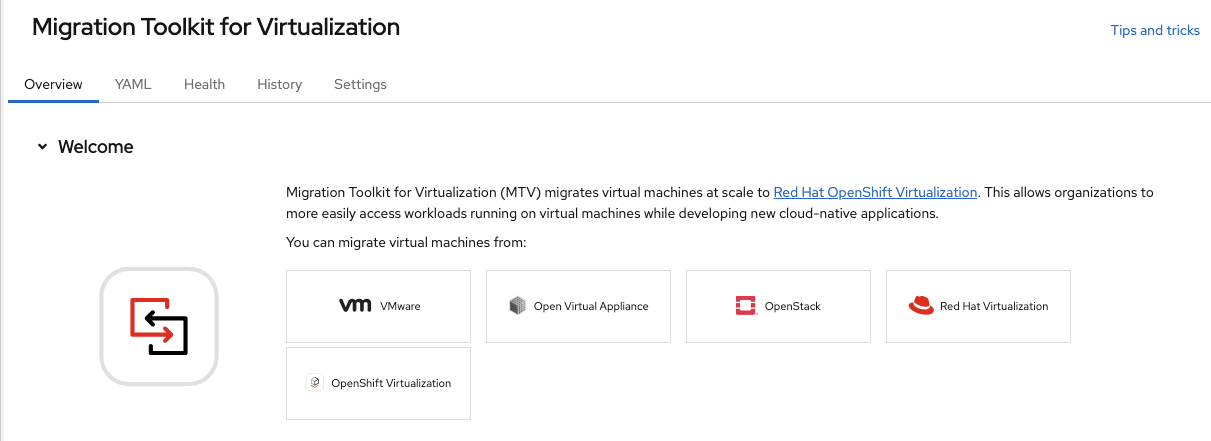Click the Open Virtual Appliance server icon
Viewport: 1211px width, 441px height.
tap(517, 306)
